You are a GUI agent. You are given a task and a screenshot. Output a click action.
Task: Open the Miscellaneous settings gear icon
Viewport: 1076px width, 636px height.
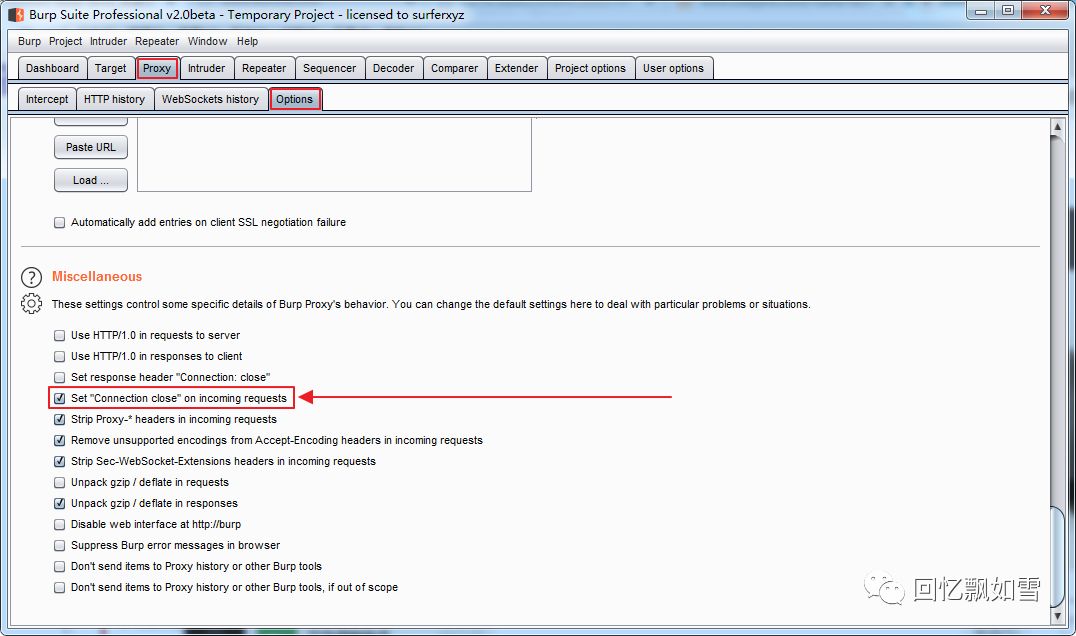32,303
